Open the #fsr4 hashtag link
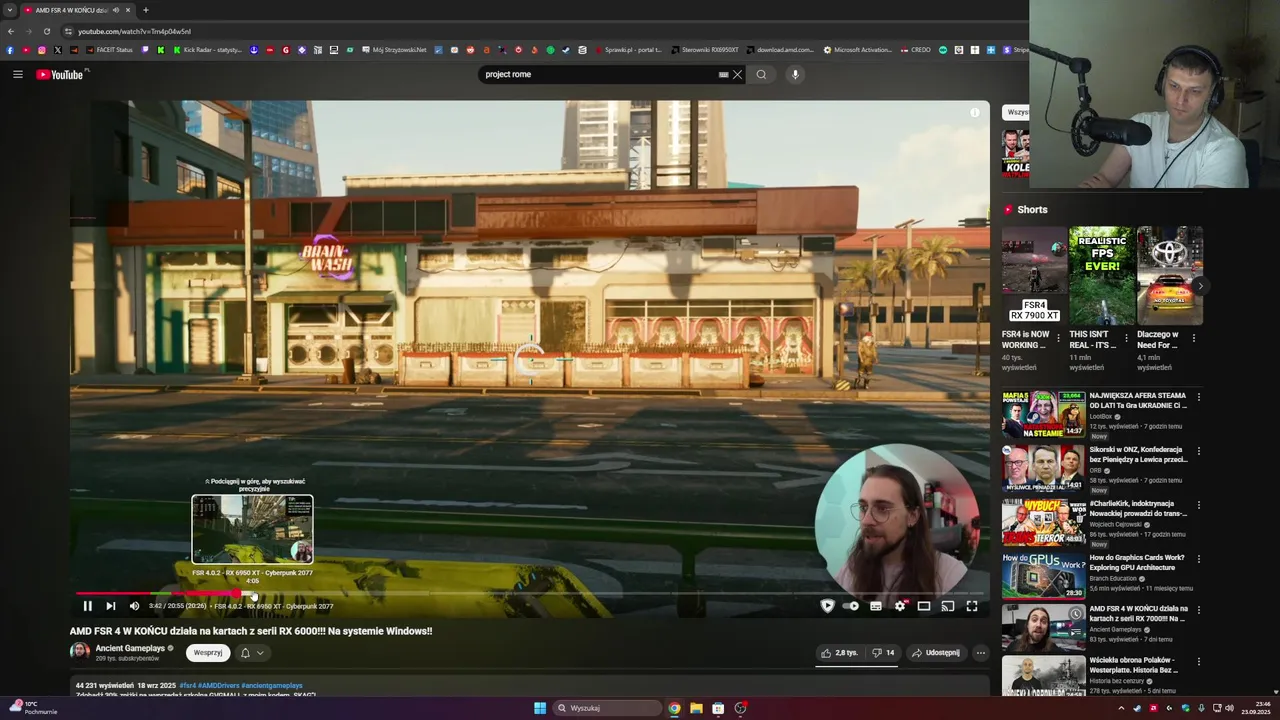The image size is (1280, 720). [187, 686]
